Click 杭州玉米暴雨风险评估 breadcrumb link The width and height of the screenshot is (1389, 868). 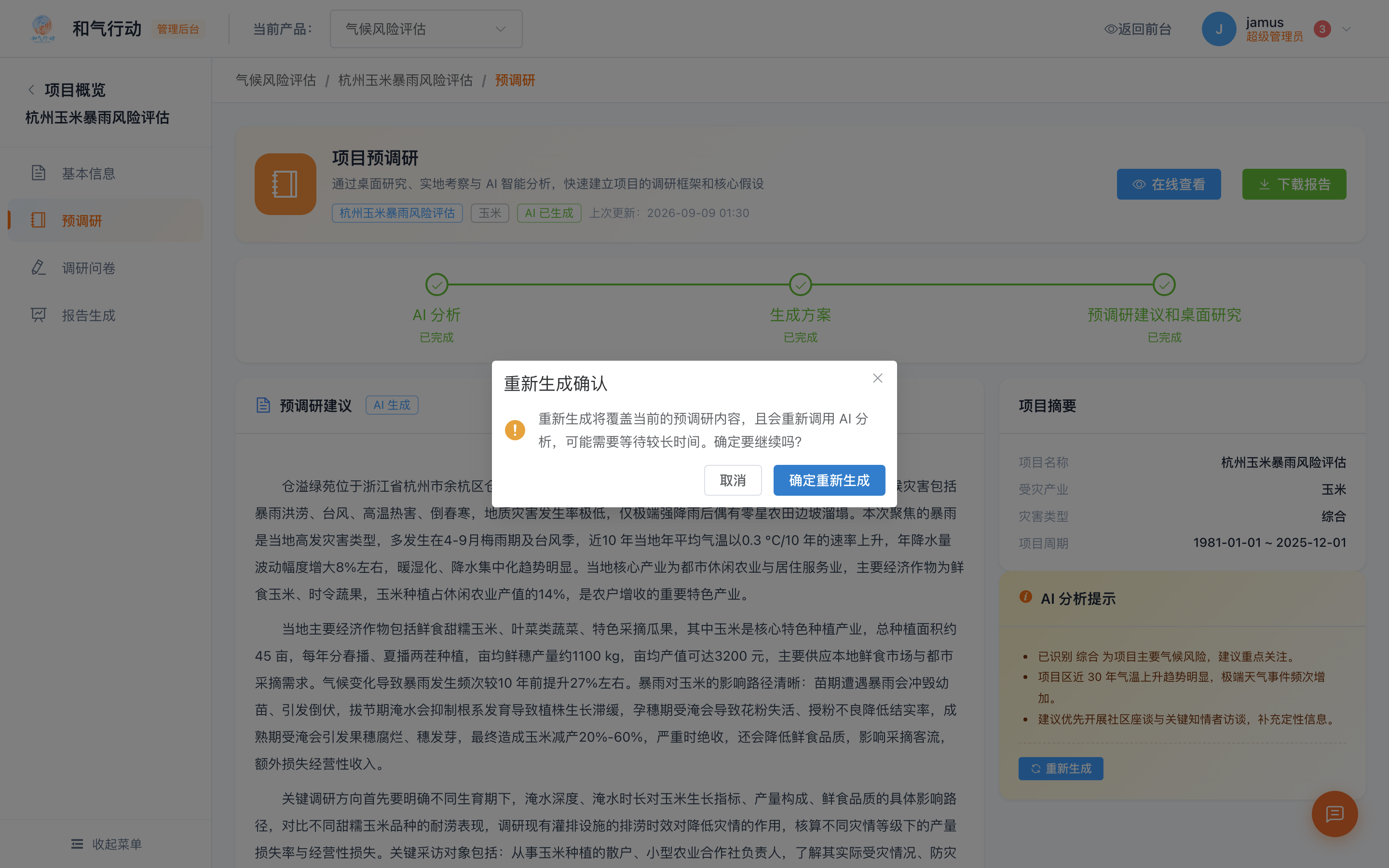405,81
